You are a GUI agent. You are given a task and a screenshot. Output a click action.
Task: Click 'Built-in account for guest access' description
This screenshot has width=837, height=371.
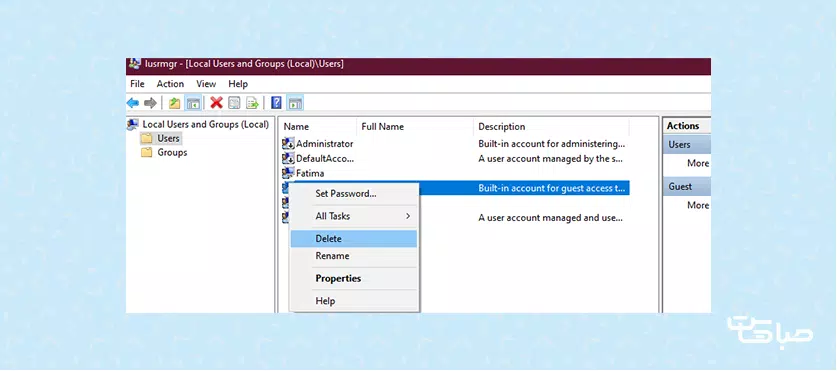point(551,188)
